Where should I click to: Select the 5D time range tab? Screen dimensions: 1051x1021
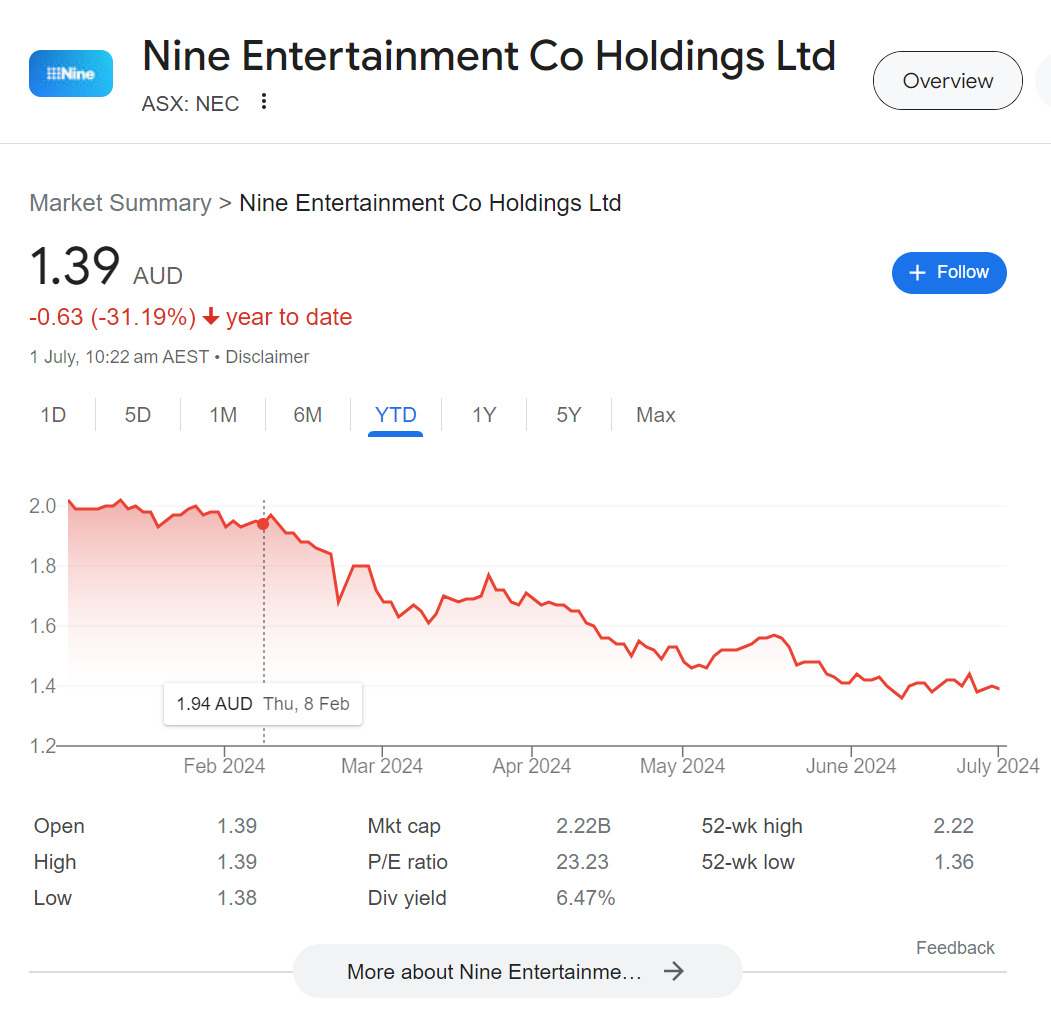(137, 415)
